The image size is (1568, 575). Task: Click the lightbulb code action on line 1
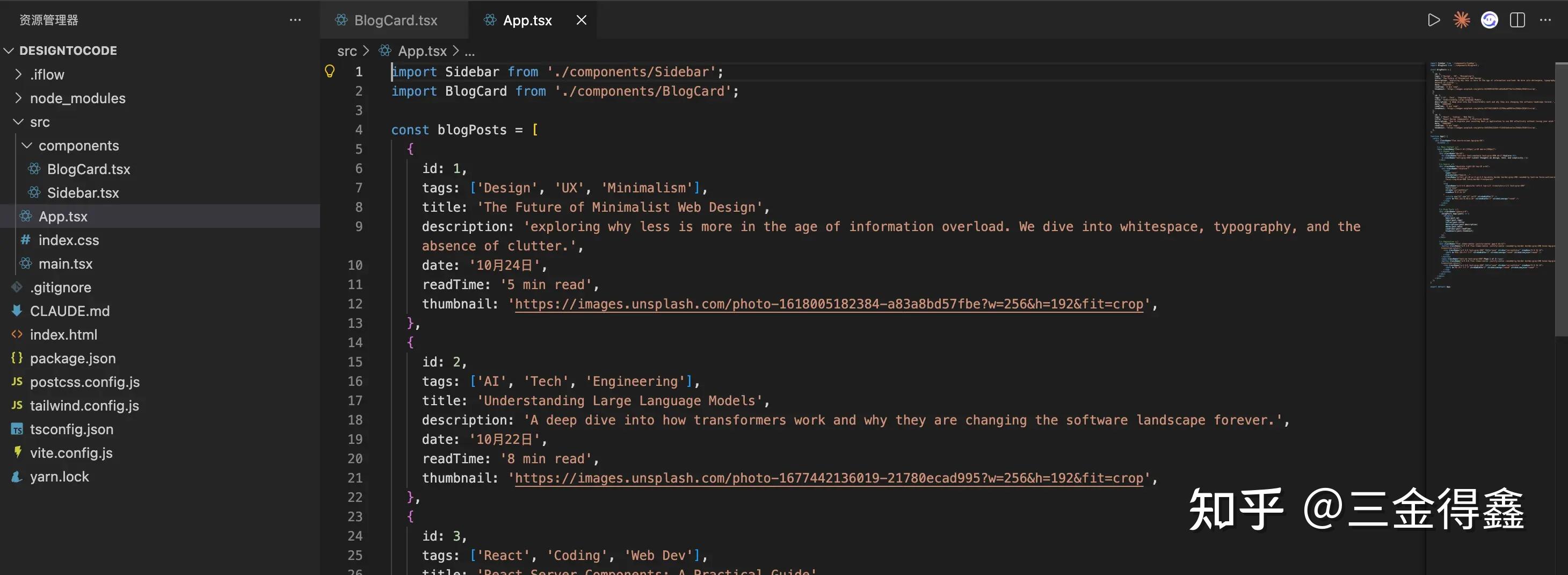pyautogui.click(x=329, y=71)
